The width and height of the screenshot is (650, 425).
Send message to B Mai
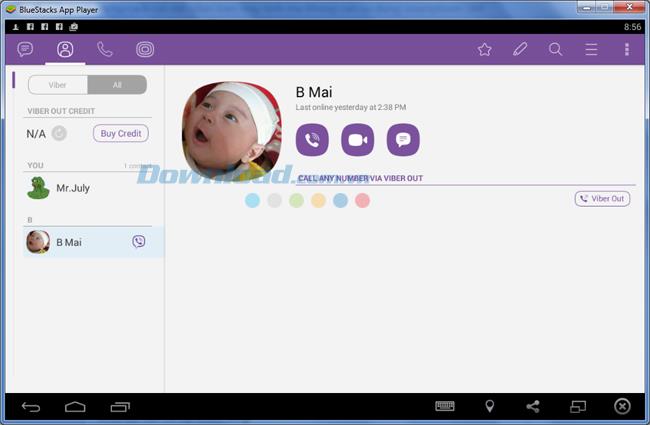pyautogui.click(x=403, y=140)
